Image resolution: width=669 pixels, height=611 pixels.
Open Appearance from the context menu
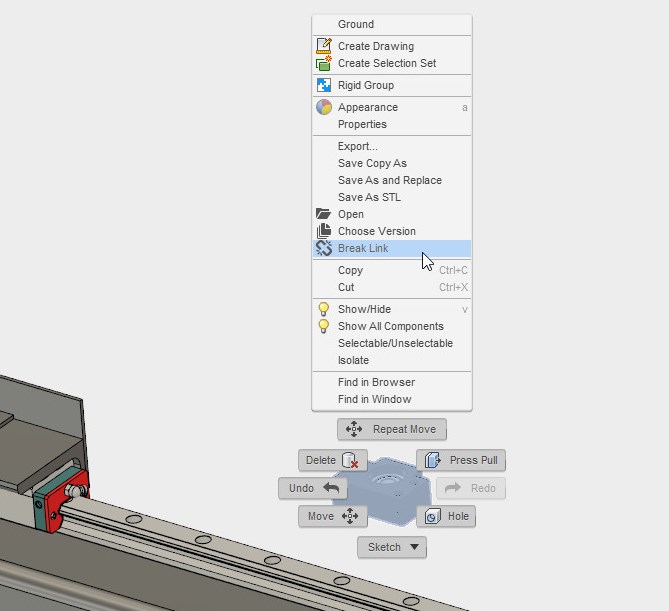coord(392,107)
